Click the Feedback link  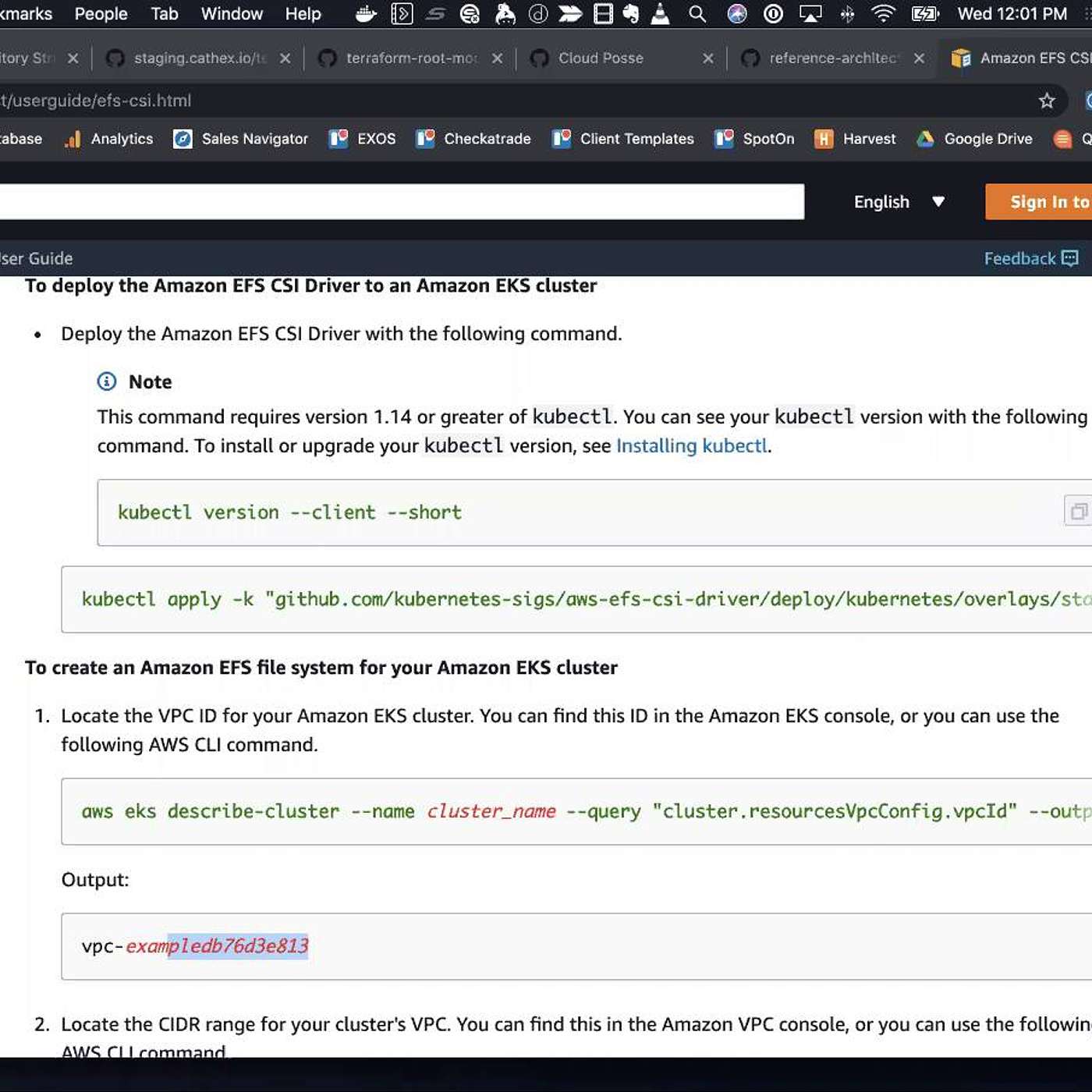(x=1019, y=258)
